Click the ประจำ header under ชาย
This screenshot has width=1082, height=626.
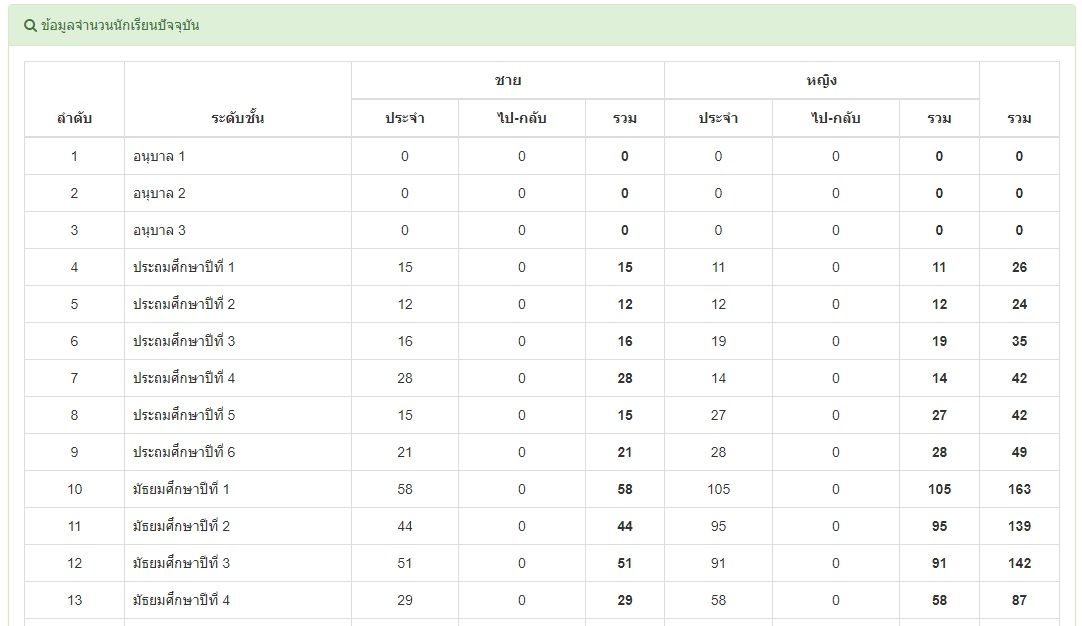(x=405, y=119)
